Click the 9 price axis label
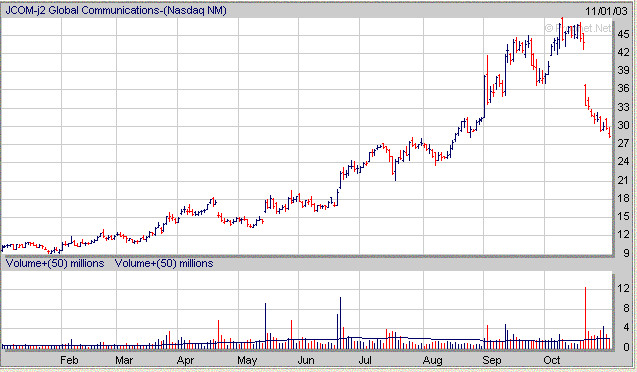Image resolution: width=637 pixels, height=372 pixels. [626, 253]
